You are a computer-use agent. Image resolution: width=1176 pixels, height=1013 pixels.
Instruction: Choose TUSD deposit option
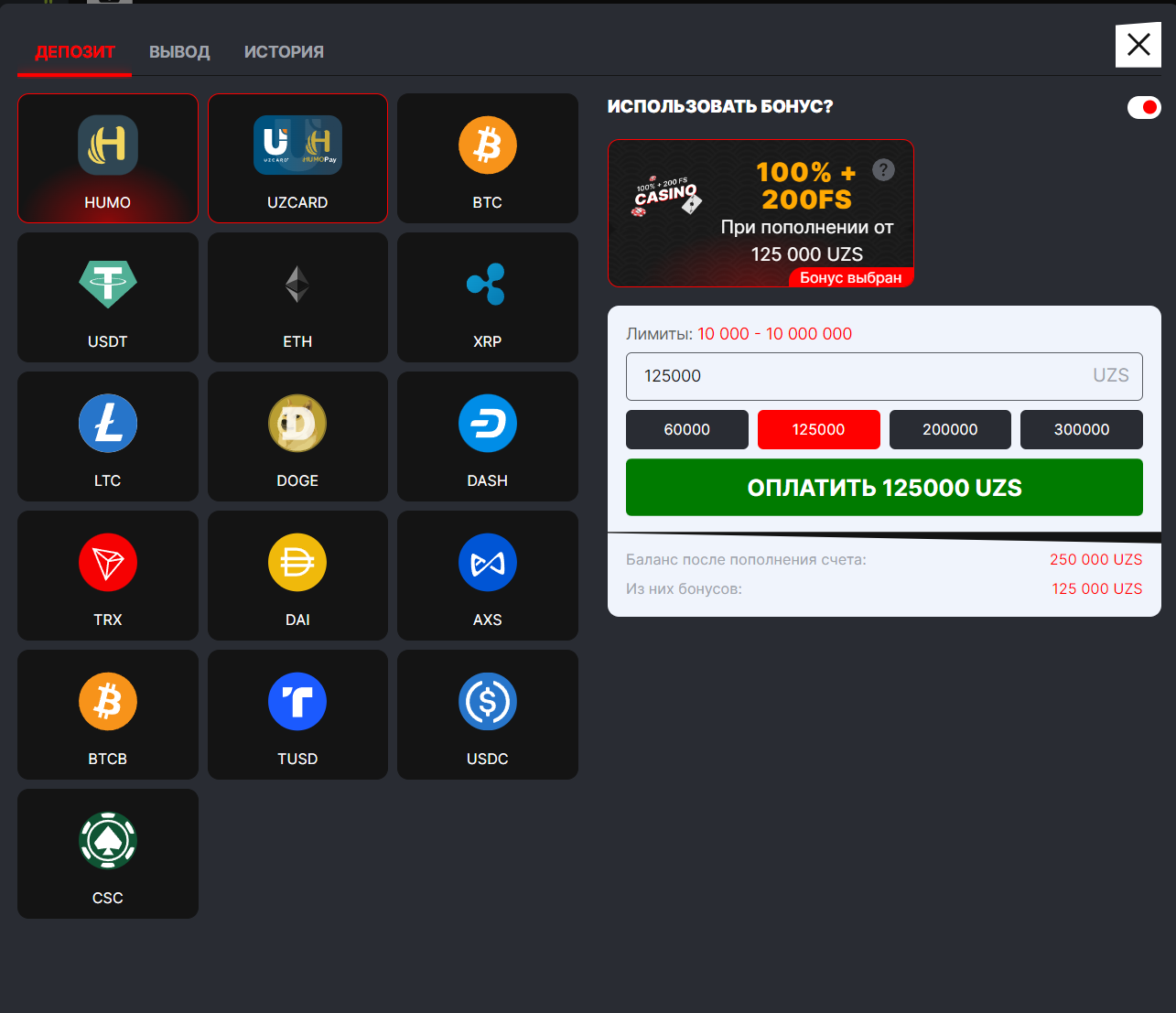tap(297, 715)
